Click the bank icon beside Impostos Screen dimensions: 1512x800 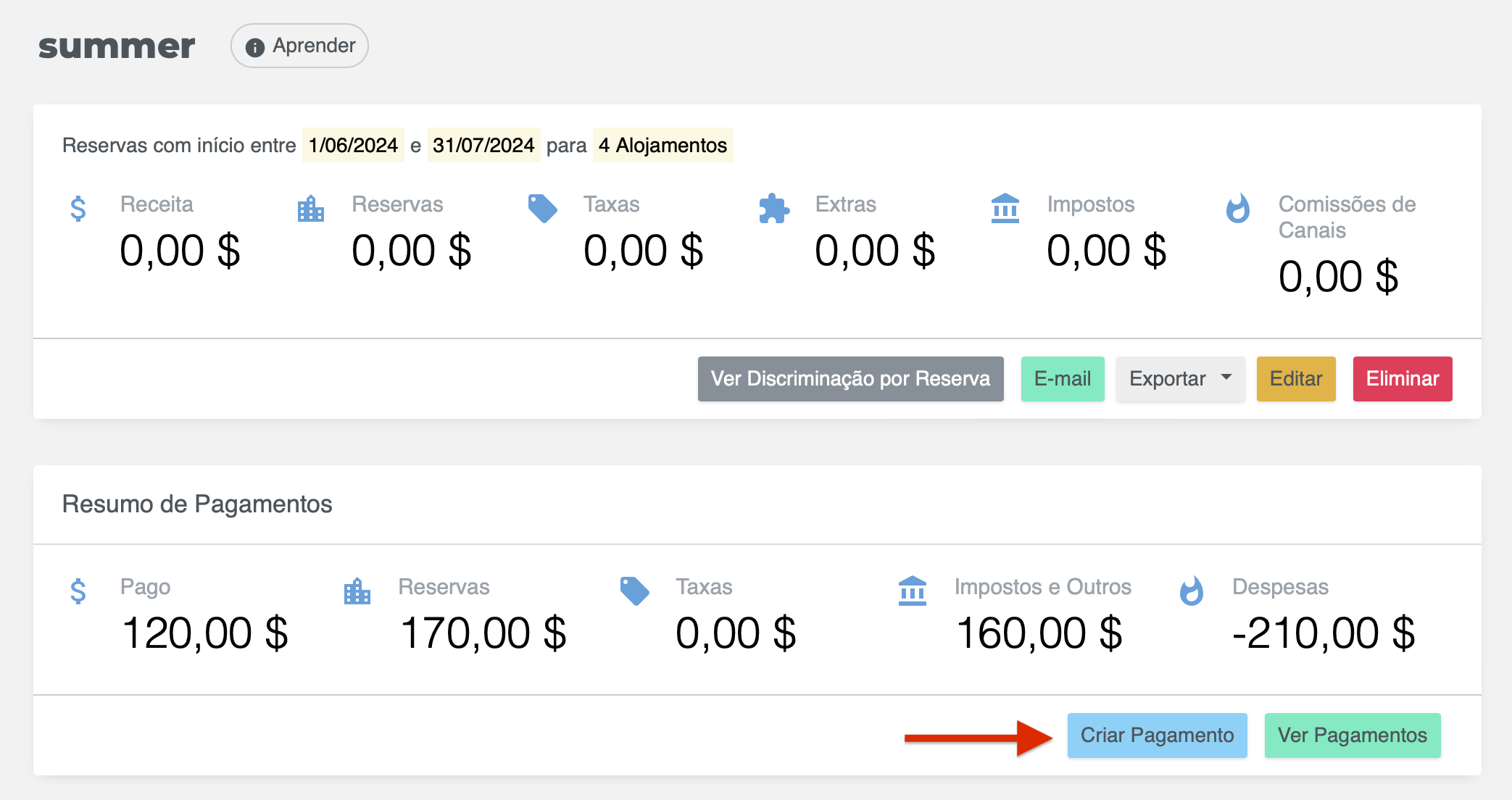click(1005, 209)
